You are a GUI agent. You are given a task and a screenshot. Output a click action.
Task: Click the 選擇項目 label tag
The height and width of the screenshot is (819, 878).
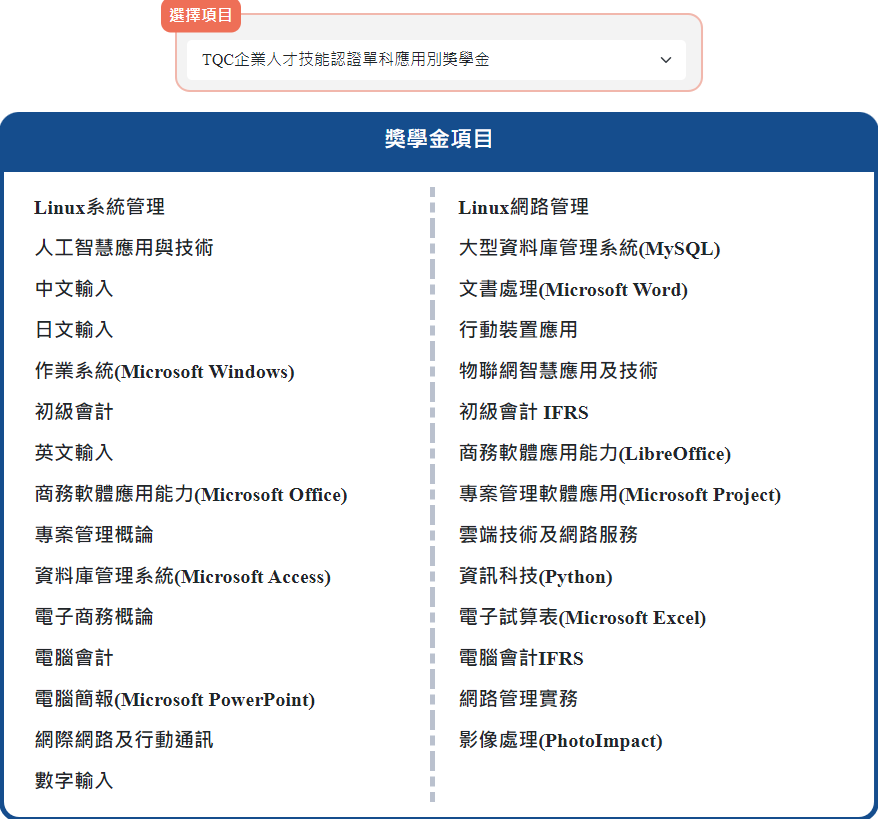click(x=201, y=16)
